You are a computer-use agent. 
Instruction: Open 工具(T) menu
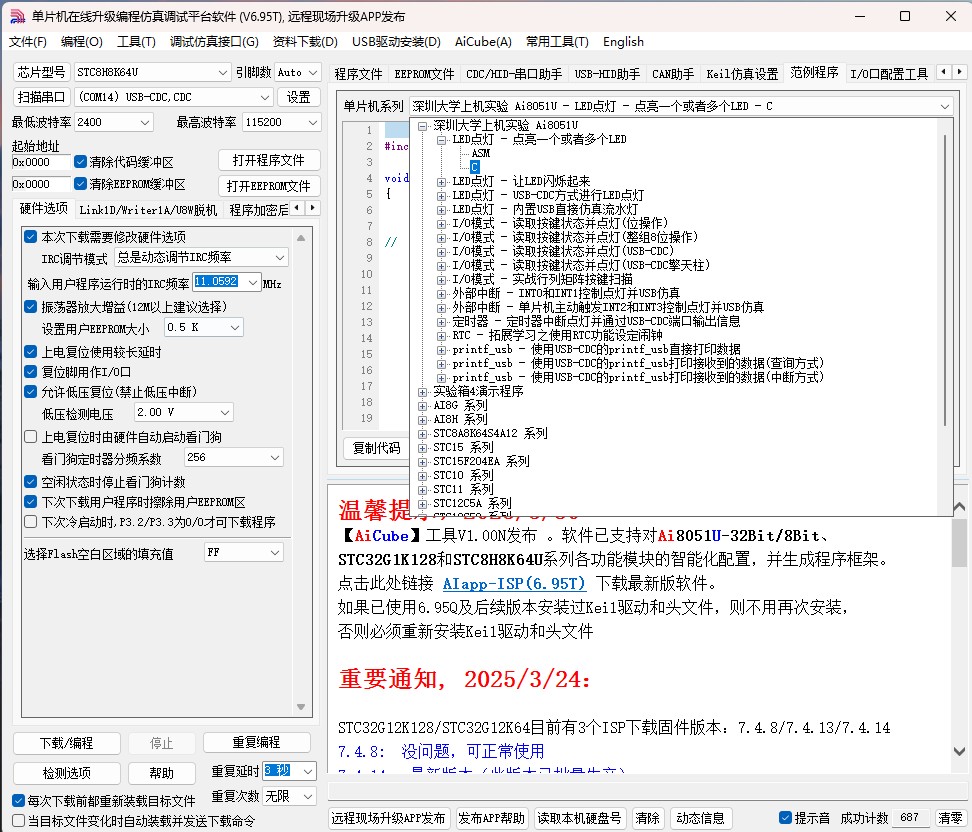point(136,42)
